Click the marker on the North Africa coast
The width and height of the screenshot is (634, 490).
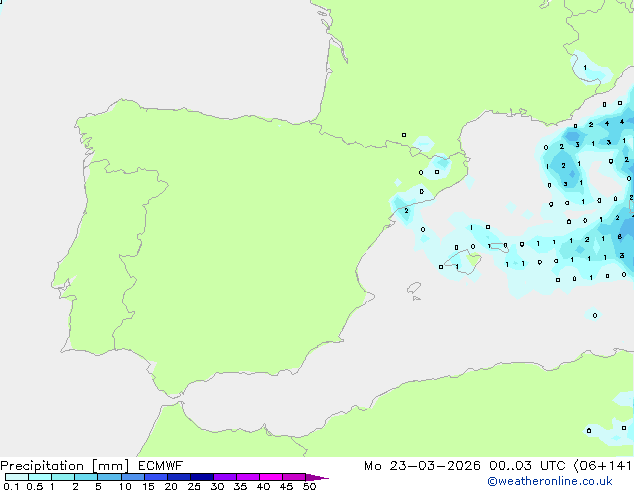(x=589, y=431)
